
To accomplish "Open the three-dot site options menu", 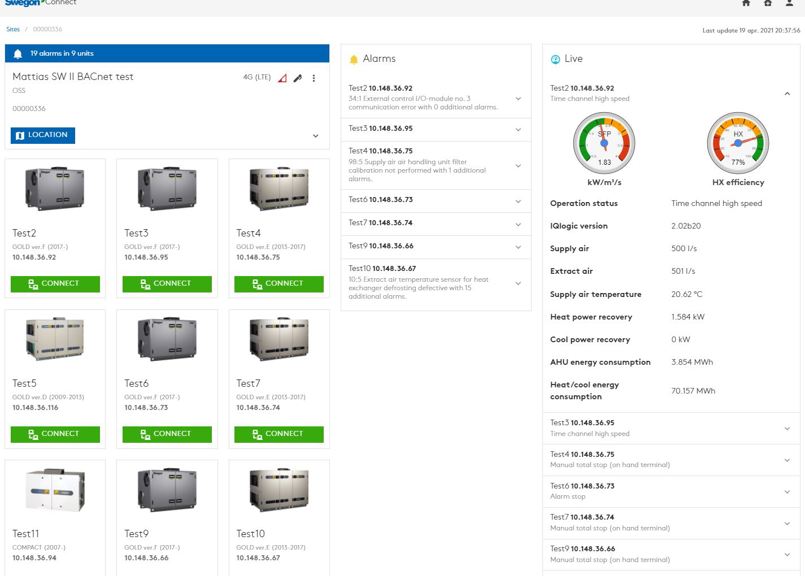I will 314,78.
